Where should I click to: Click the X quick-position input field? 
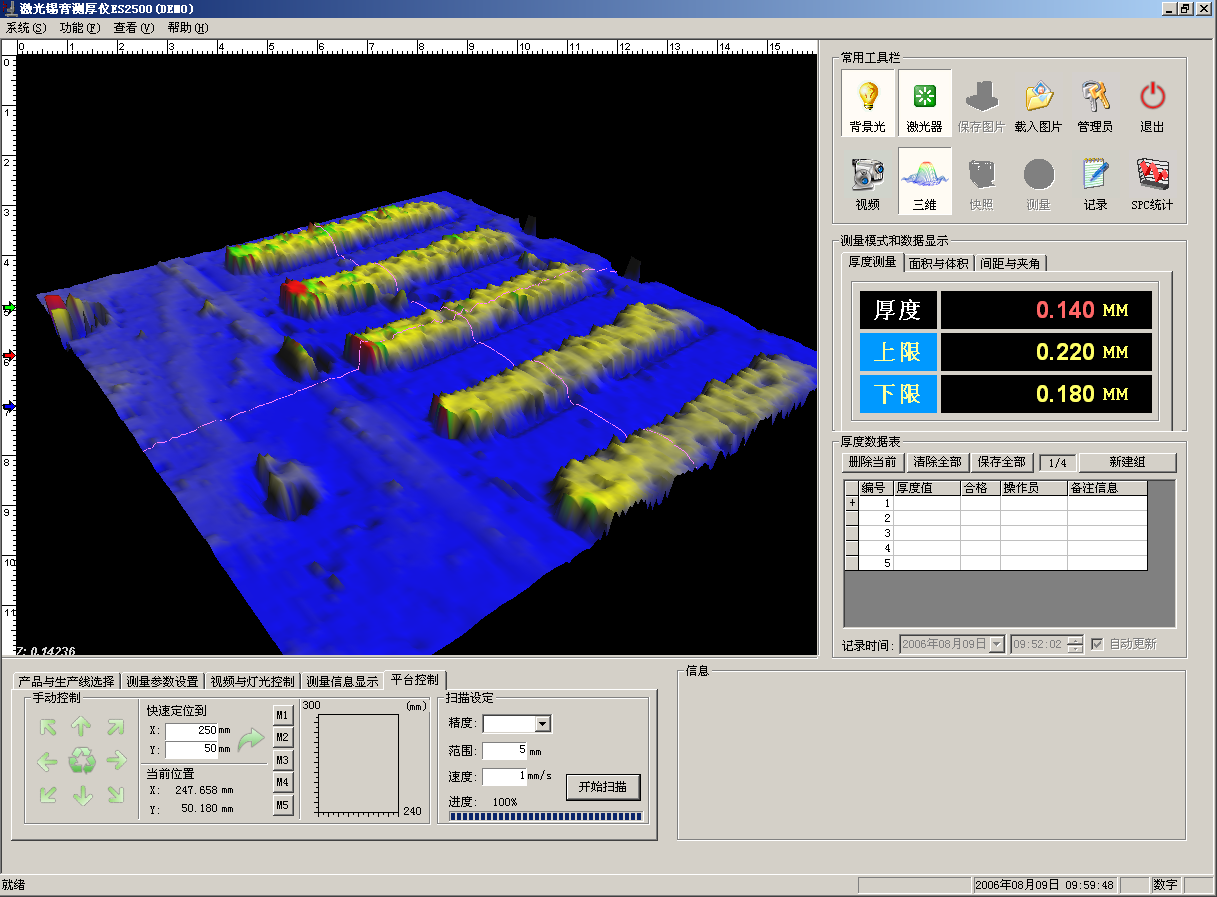point(191,731)
